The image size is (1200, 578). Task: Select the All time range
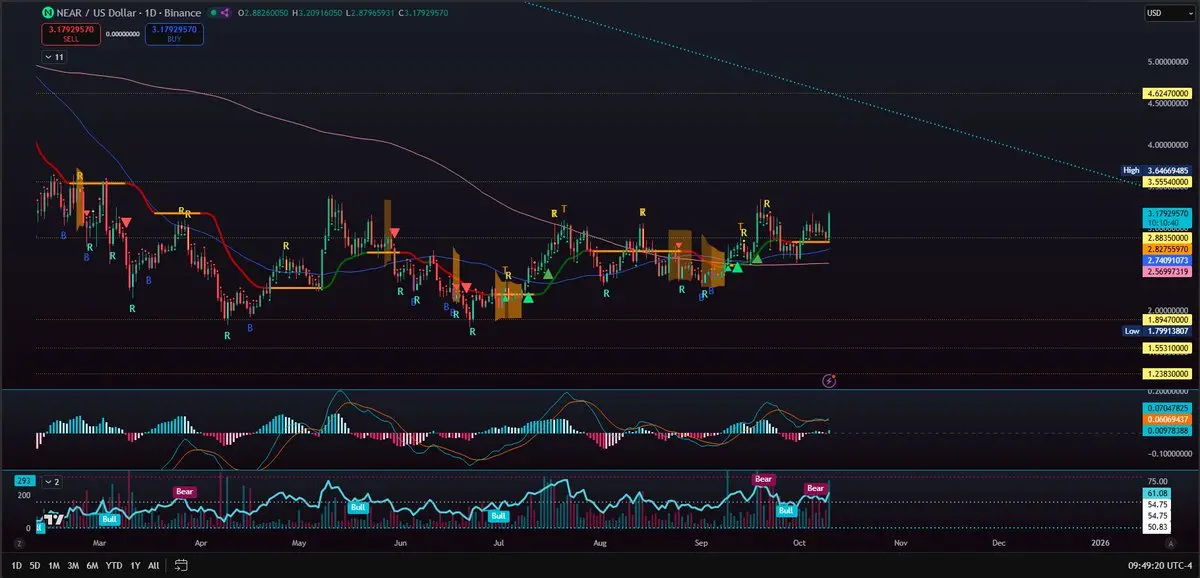[153, 566]
